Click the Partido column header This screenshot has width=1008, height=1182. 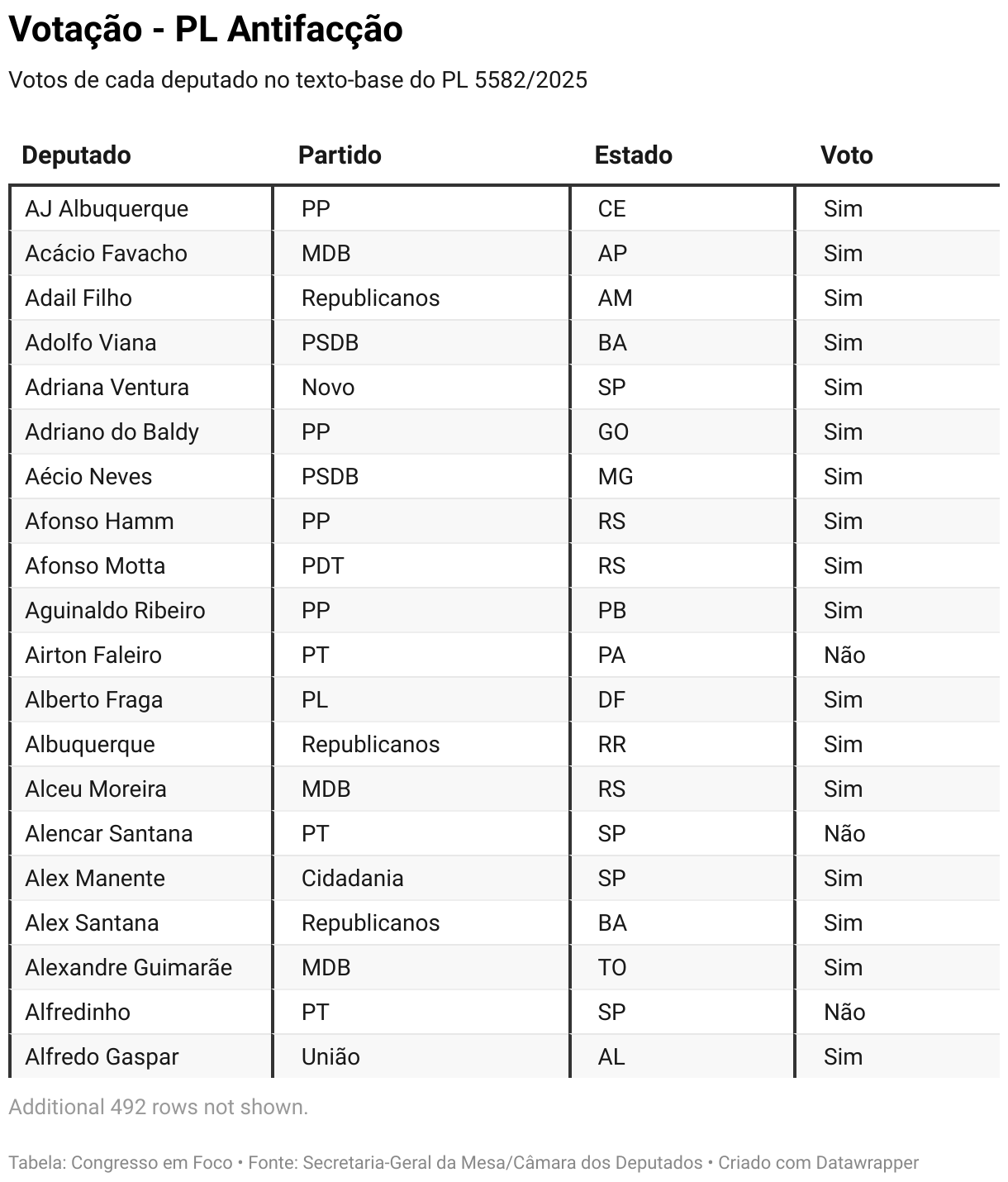340,155
